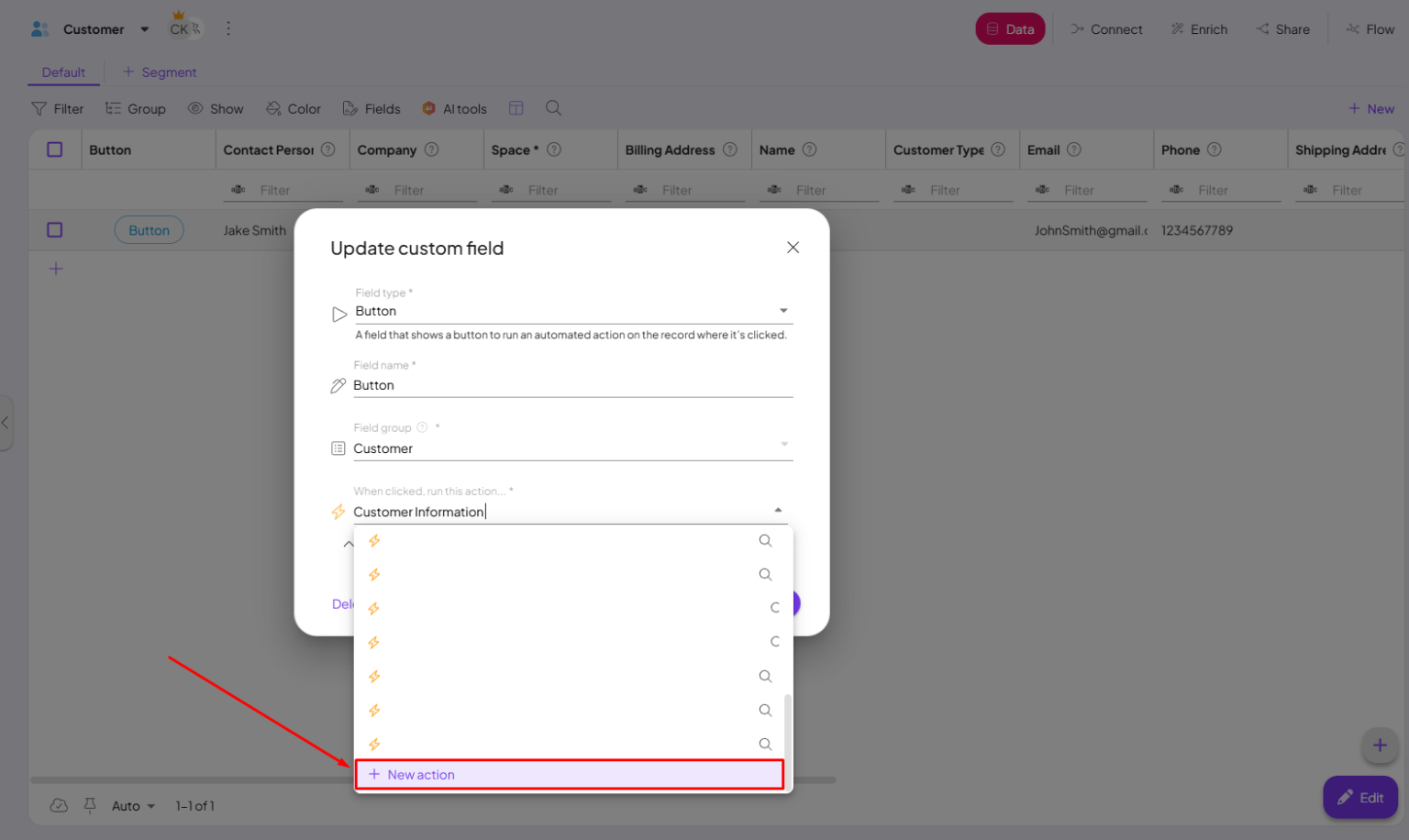
Task: Open the Auto dropdown
Action: (x=131, y=805)
